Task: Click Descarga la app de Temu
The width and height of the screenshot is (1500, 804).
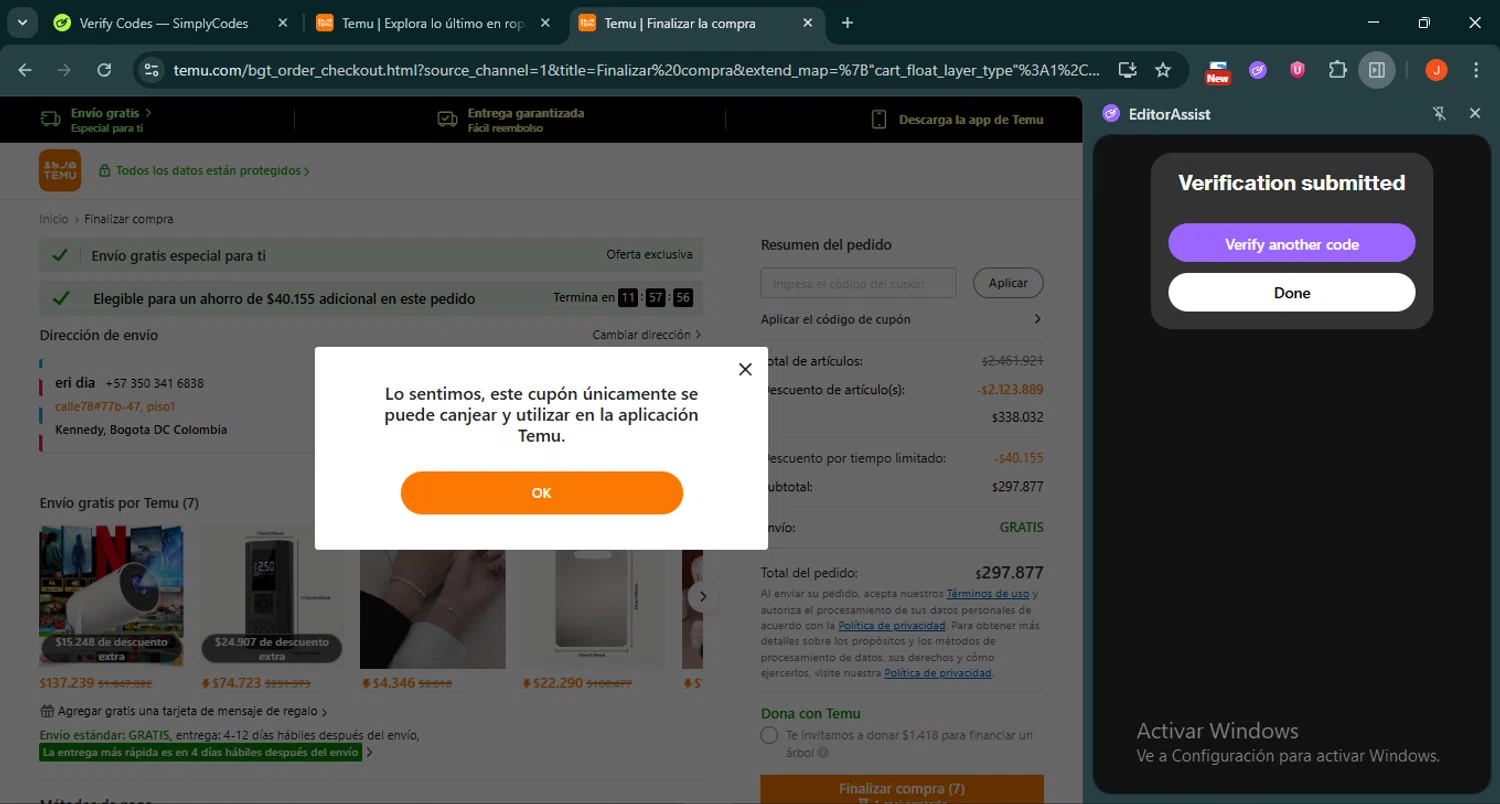Action: [x=957, y=120]
